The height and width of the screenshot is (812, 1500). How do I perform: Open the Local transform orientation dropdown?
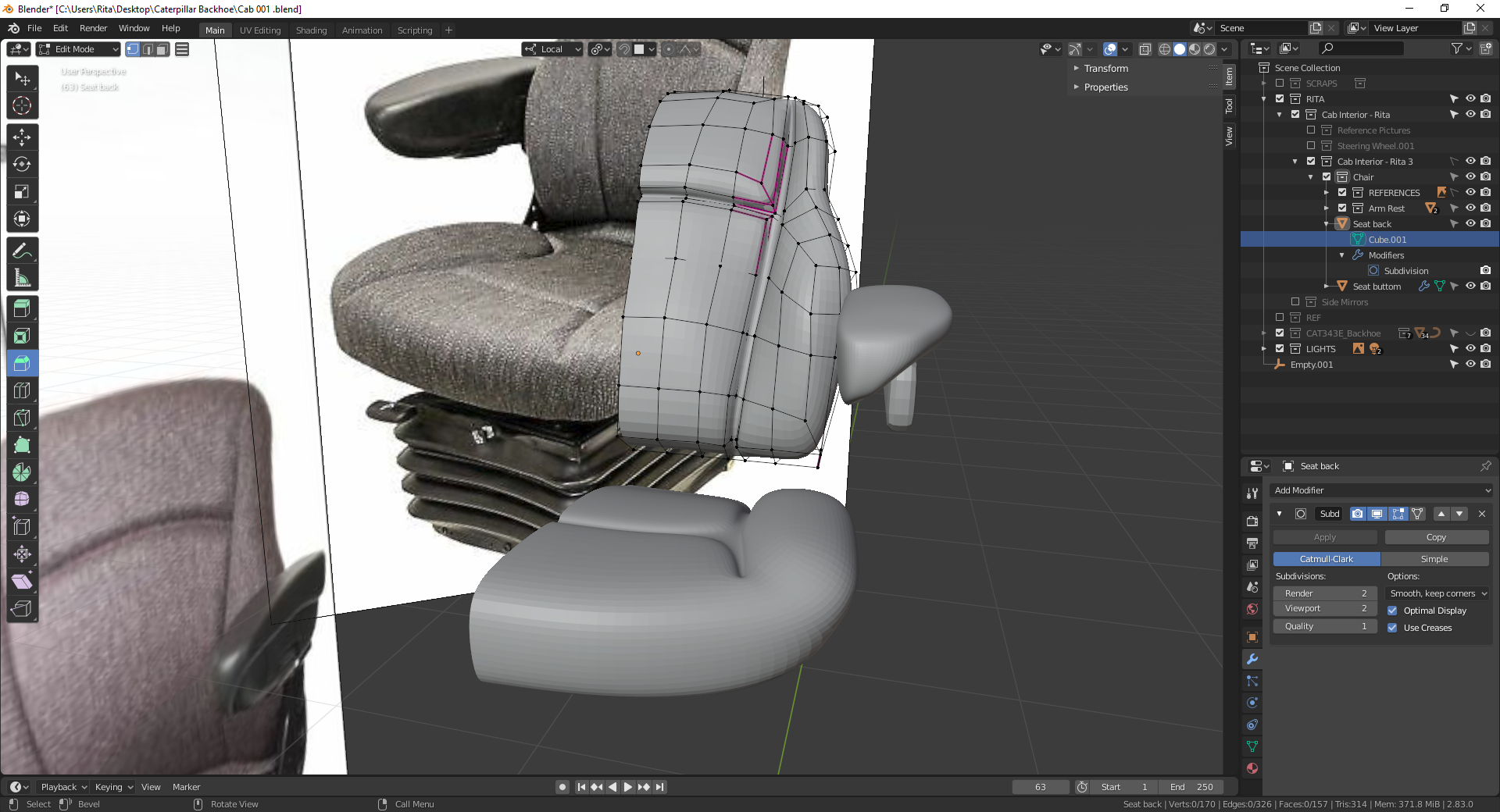tap(553, 49)
